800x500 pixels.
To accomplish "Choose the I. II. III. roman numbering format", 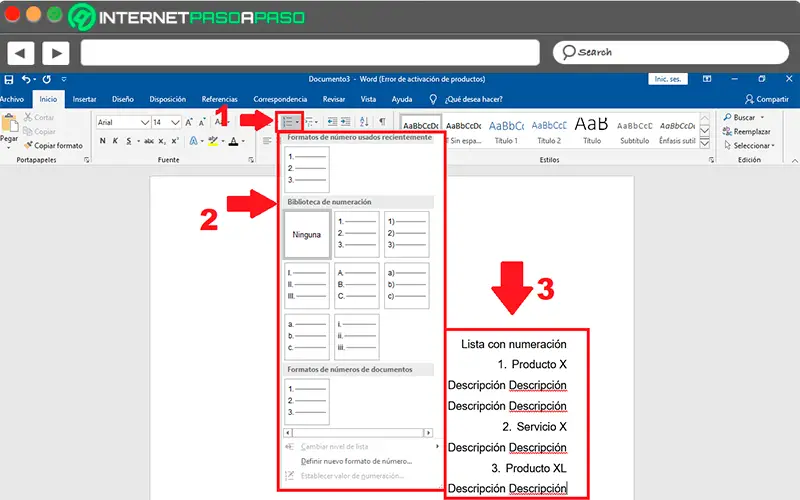I will click(x=307, y=286).
